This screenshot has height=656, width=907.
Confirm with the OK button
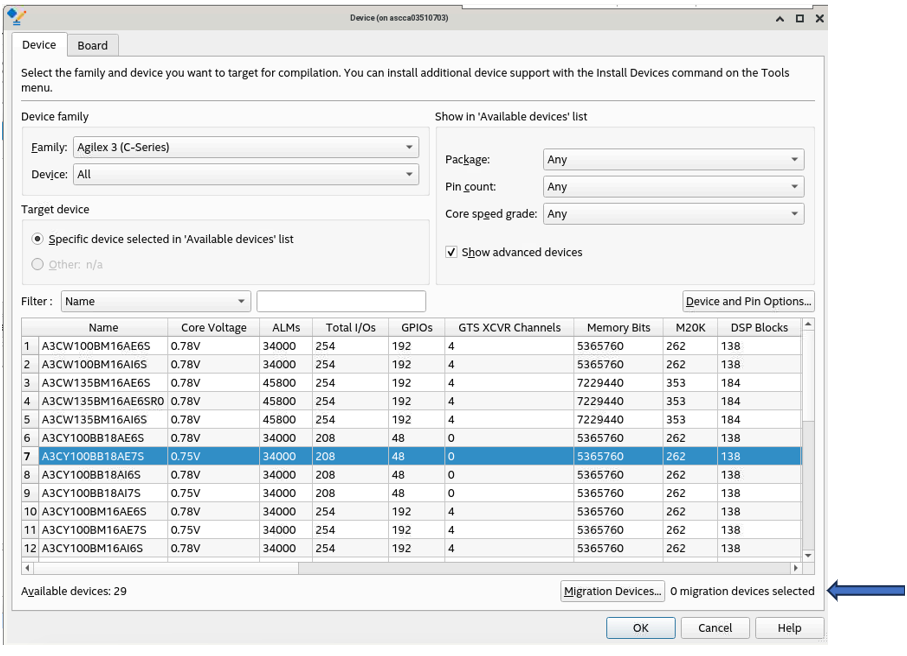[x=640, y=628]
